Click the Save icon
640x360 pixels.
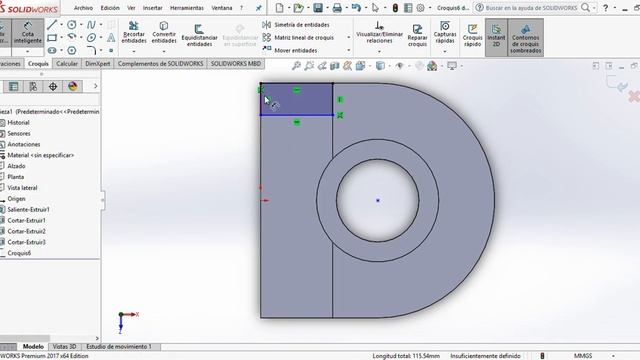[318, 8]
